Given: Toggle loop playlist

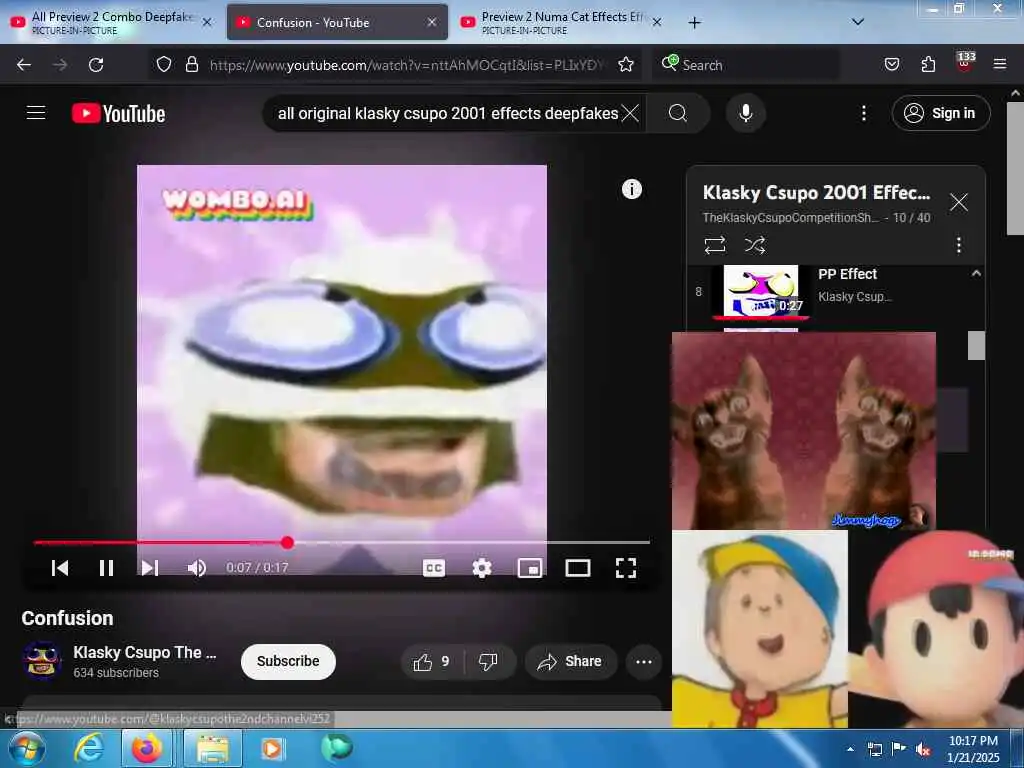Looking at the screenshot, I should [714, 245].
